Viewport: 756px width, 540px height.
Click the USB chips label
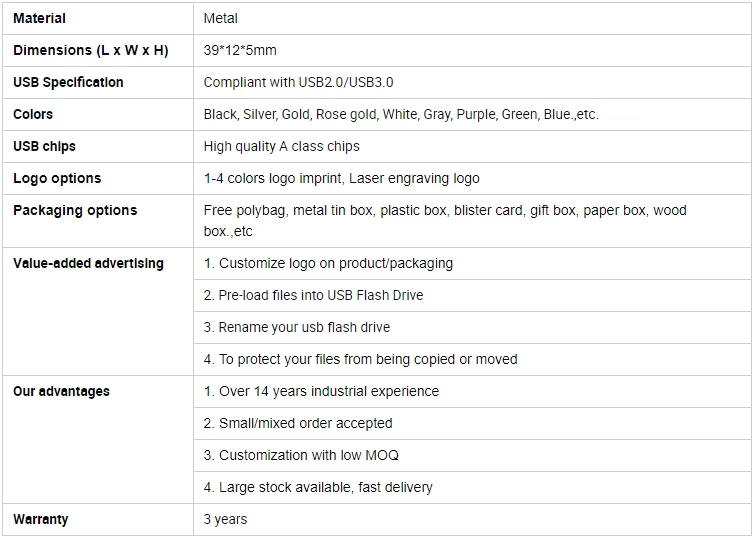click(x=44, y=146)
